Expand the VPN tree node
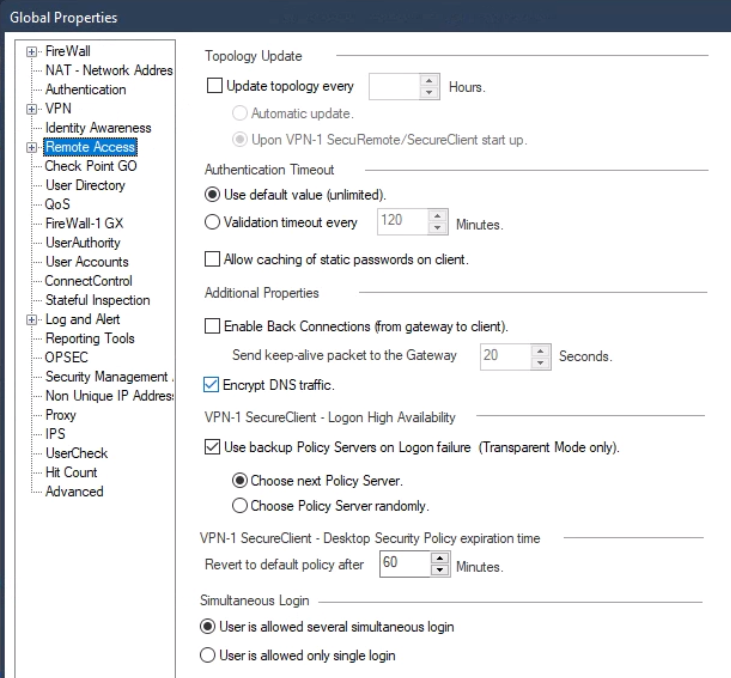731x678 pixels. coord(31,109)
